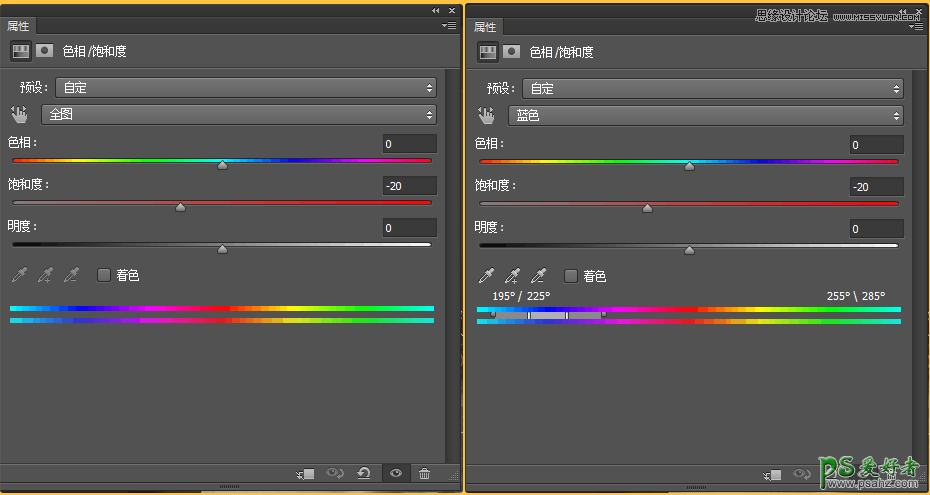Image resolution: width=930 pixels, height=495 pixels.
Task: Select the subtract-from-sample eyedropper in right panel
Action: pos(538,276)
